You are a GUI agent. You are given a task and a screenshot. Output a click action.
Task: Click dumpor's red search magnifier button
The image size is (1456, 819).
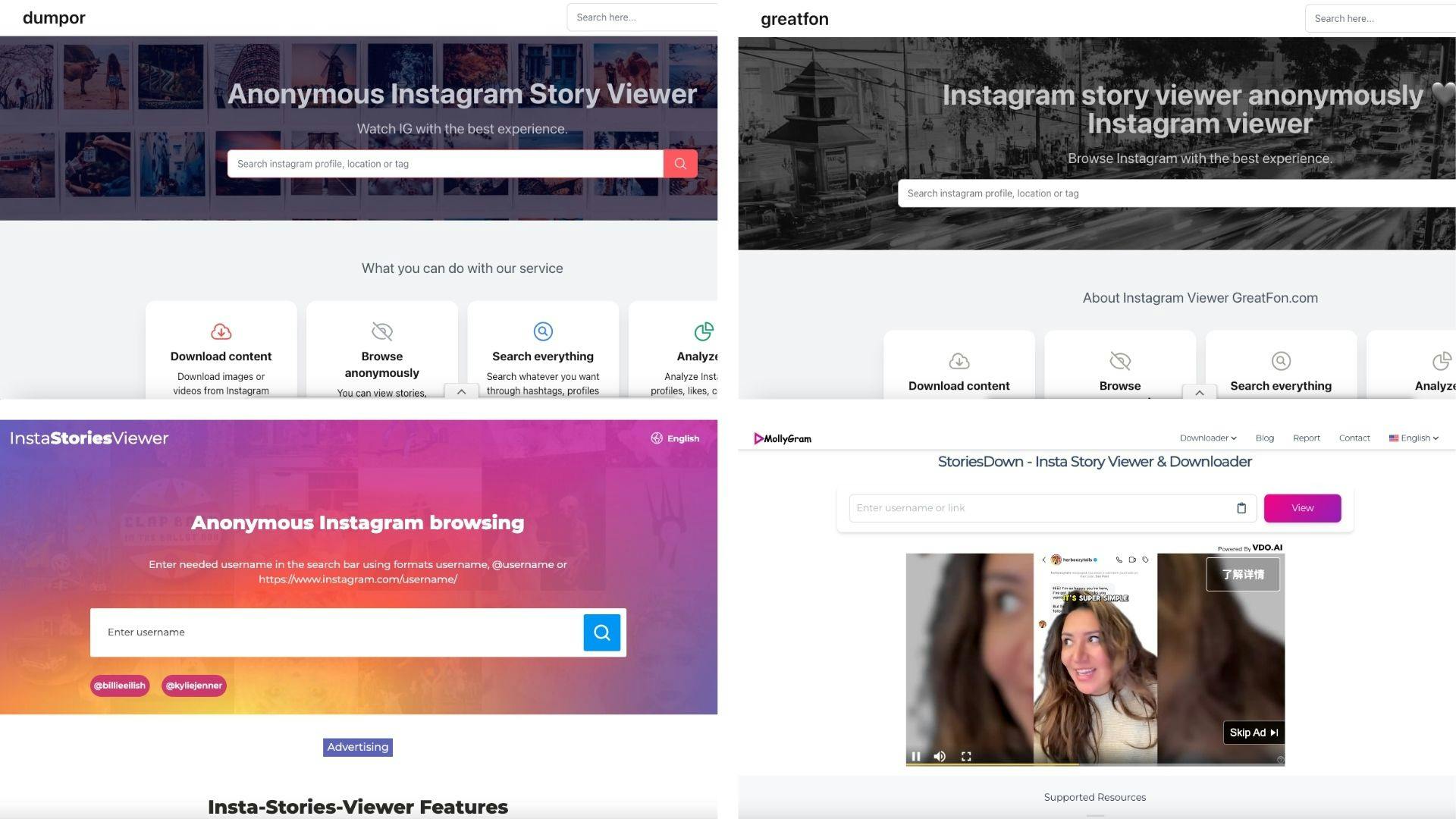(x=680, y=164)
